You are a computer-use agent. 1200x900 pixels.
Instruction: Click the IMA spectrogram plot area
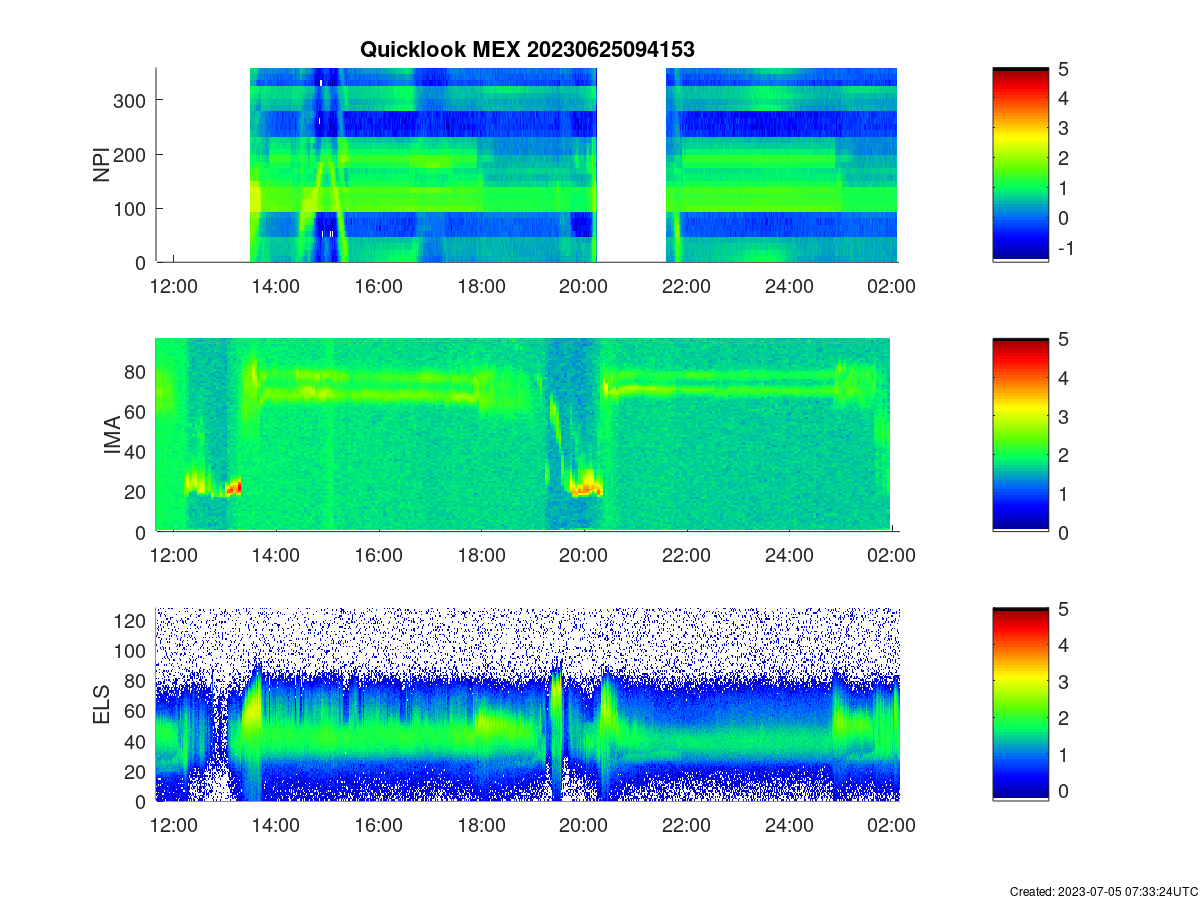[526, 435]
